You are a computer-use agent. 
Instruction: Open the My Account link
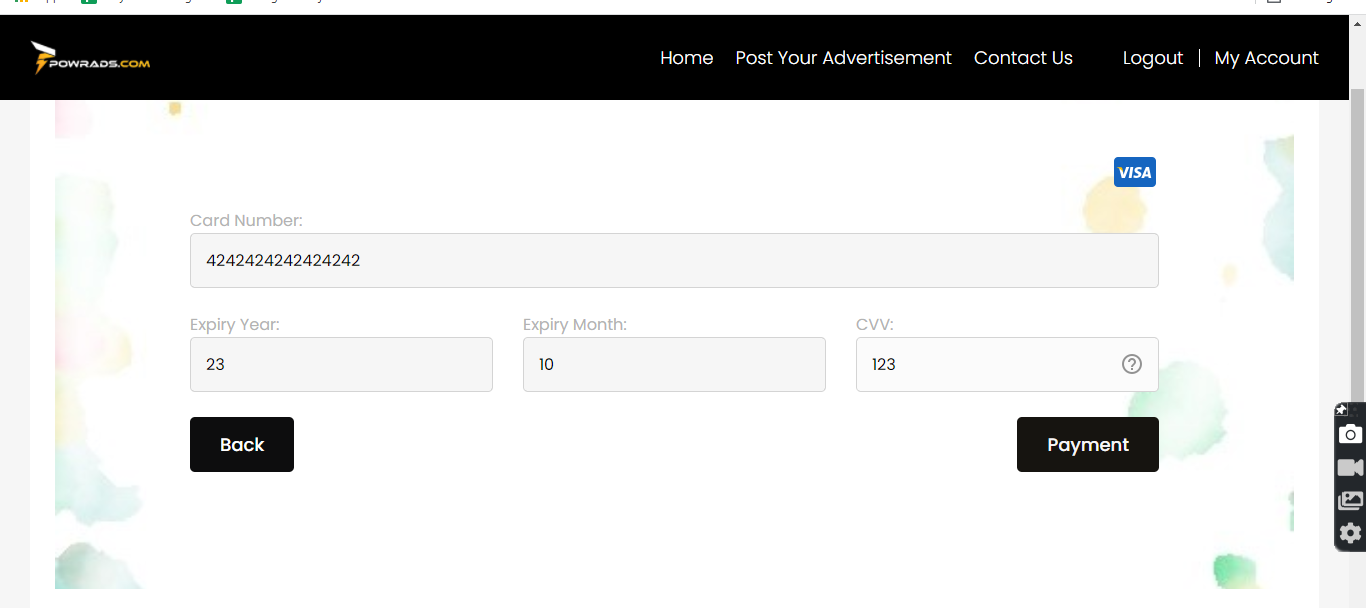click(1266, 58)
